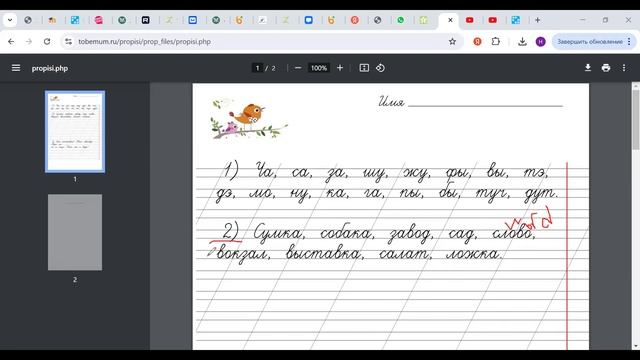This screenshot has width=640, height=360.
Task: Download the propisi.php PDF file
Action: 588,68
